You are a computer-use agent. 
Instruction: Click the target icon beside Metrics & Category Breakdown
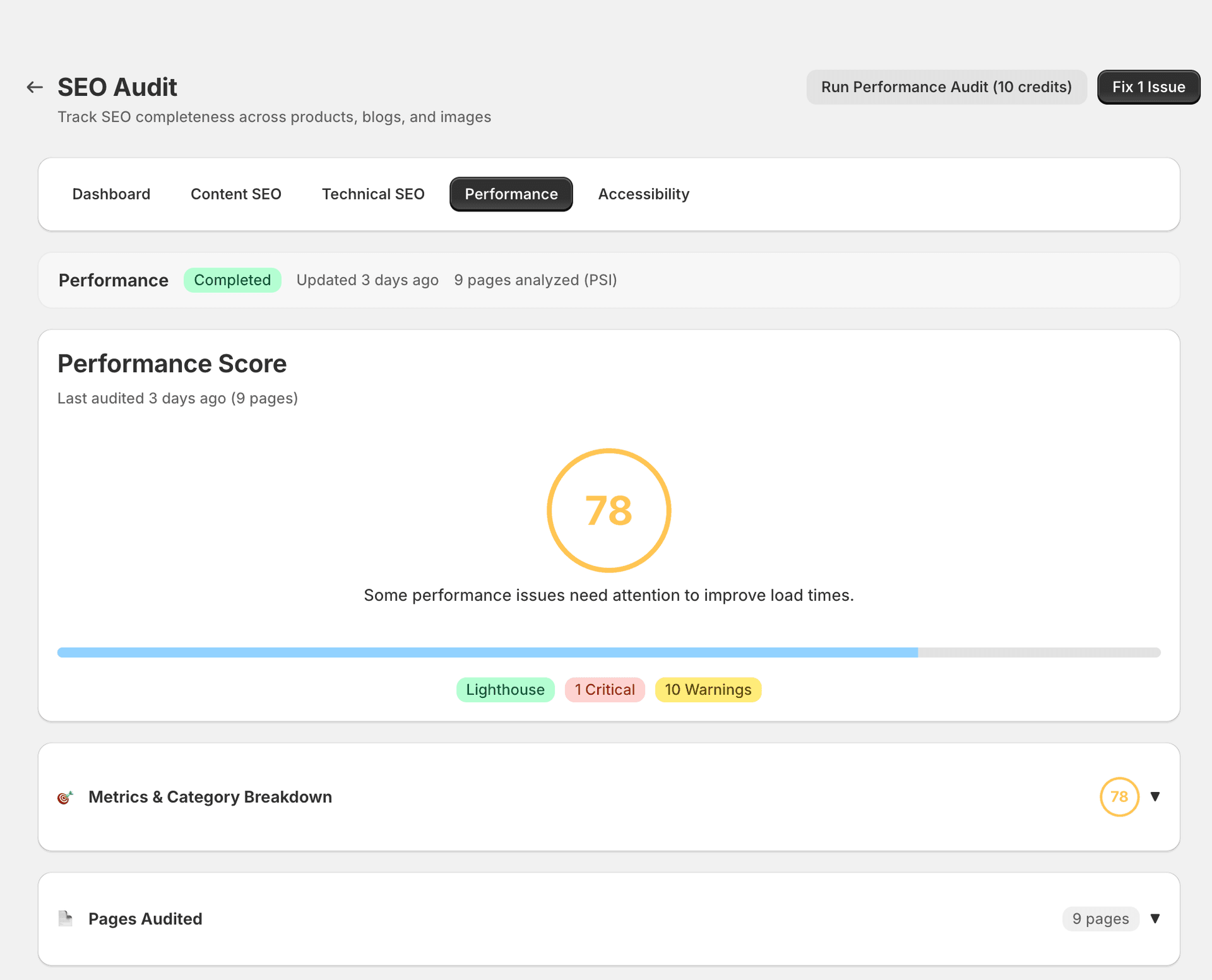click(x=65, y=797)
